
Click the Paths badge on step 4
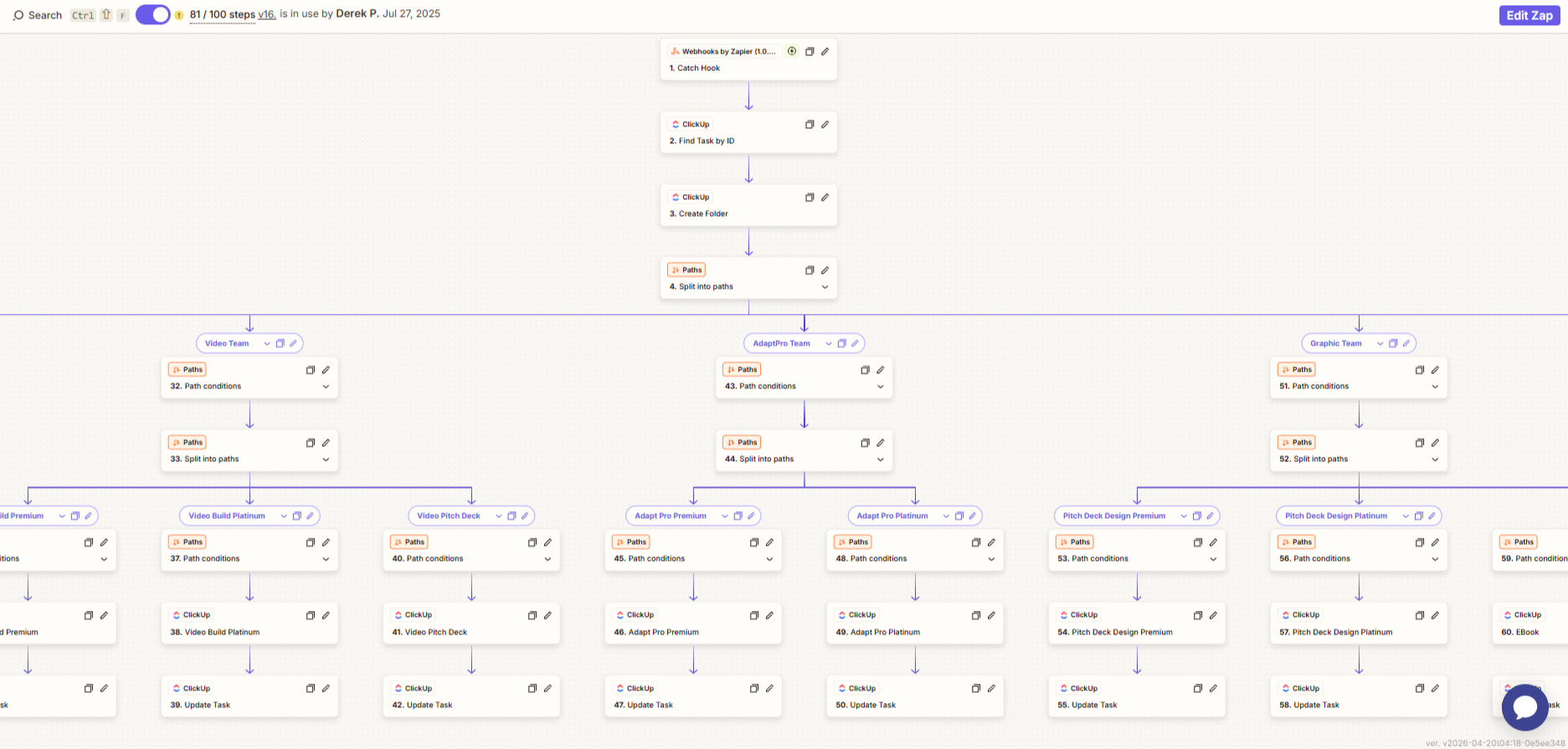click(686, 269)
